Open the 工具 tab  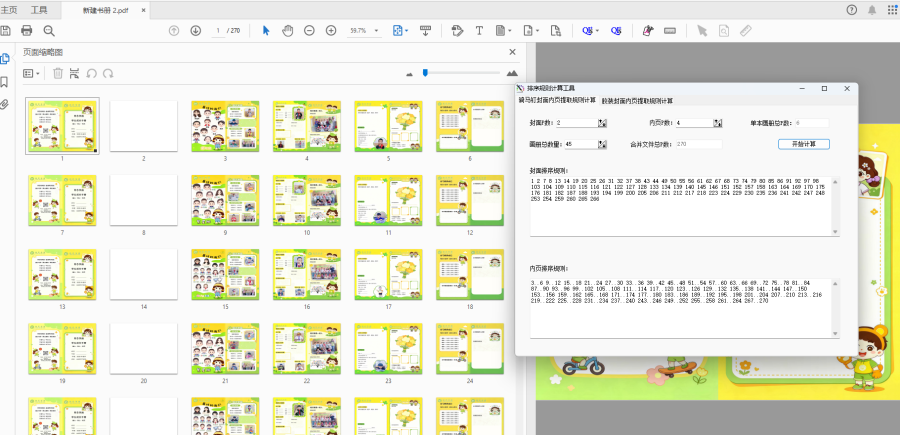pos(39,10)
